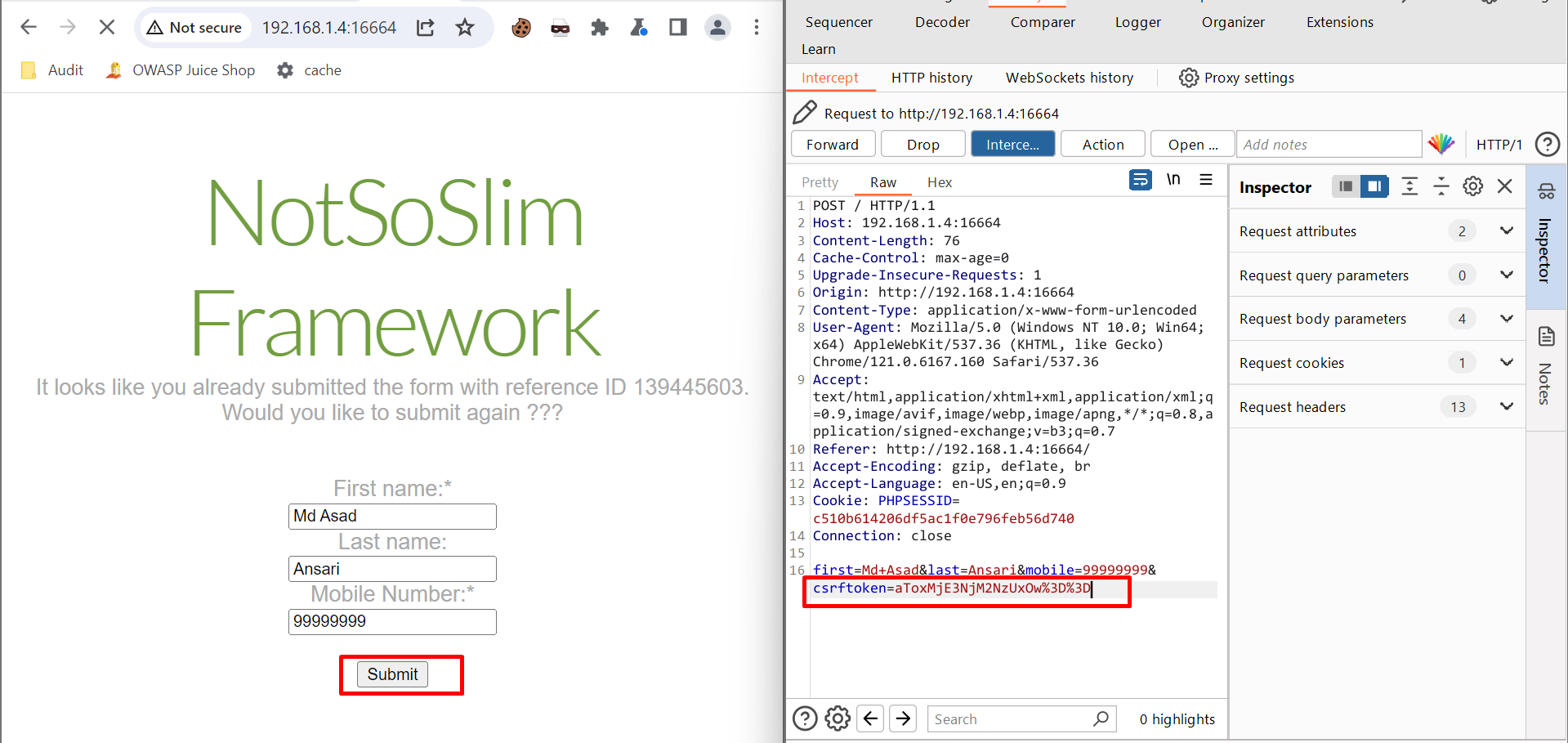Click the Proxy settings gear icon
The image size is (1568, 743).
coord(1189,78)
